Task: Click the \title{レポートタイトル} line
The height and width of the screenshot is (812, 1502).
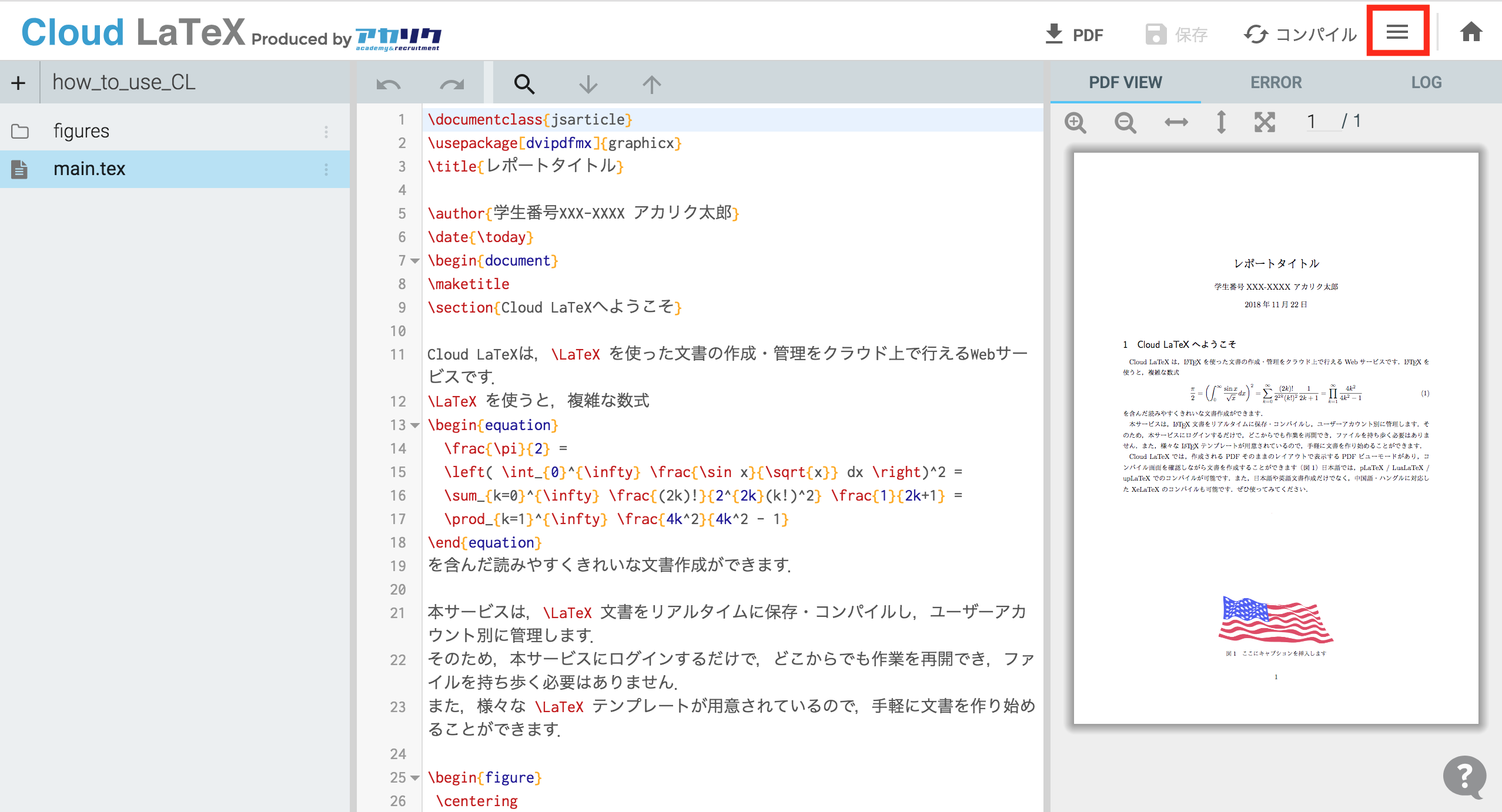Action: (526, 166)
